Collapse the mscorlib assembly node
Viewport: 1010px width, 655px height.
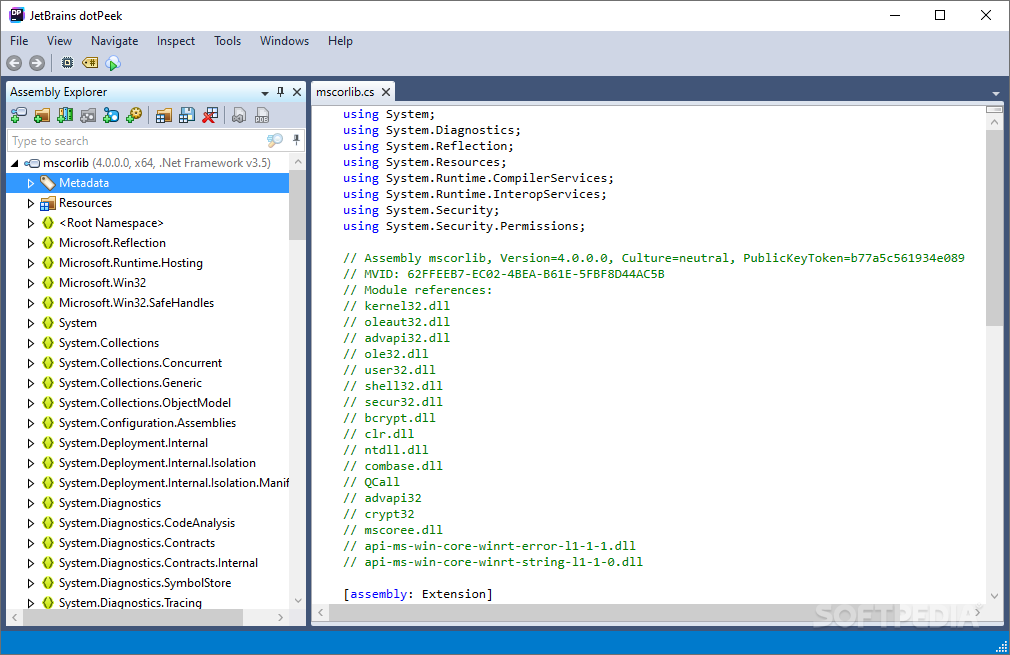click(x=14, y=163)
